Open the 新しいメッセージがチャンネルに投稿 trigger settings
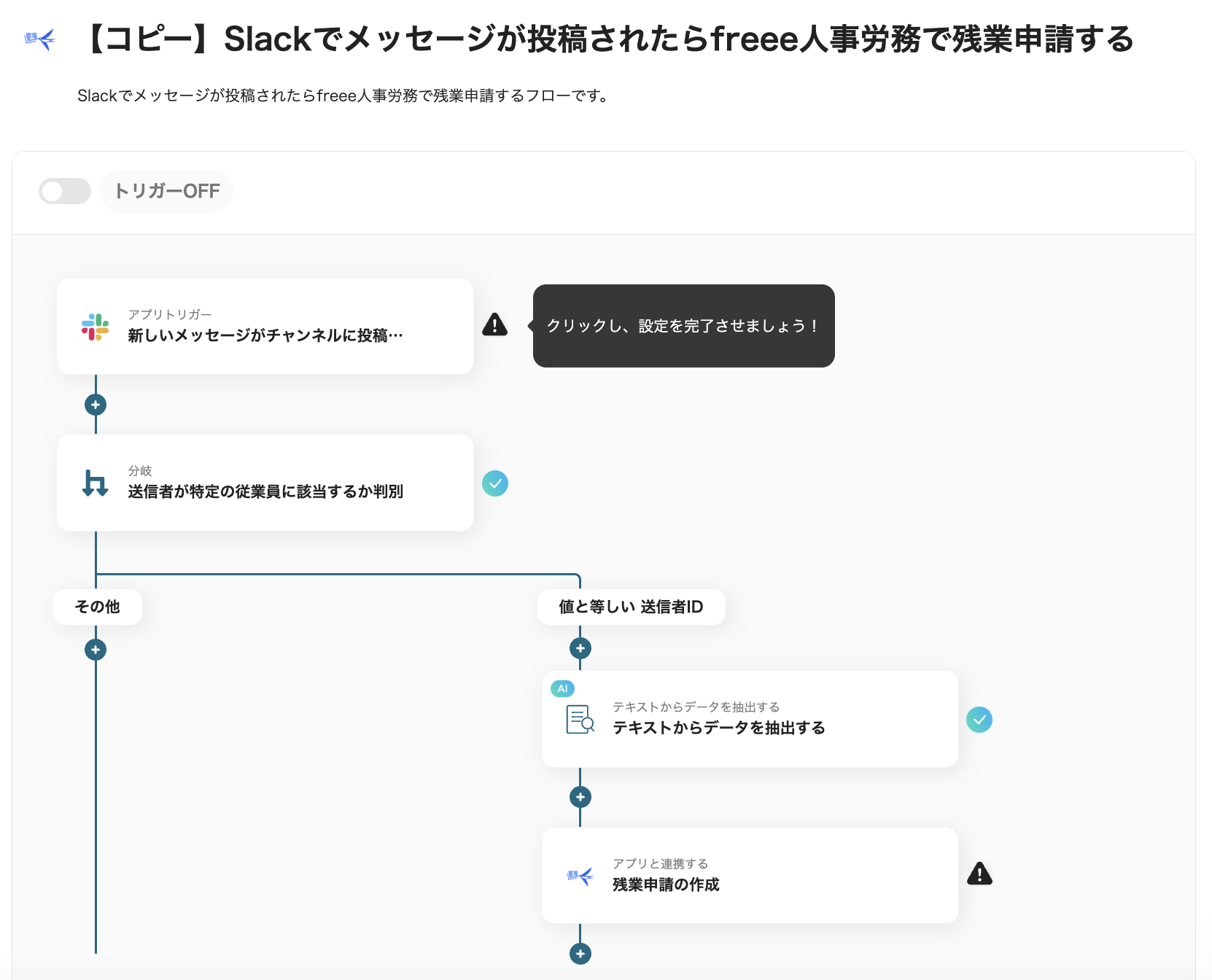1212x980 pixels. (265, 327)
